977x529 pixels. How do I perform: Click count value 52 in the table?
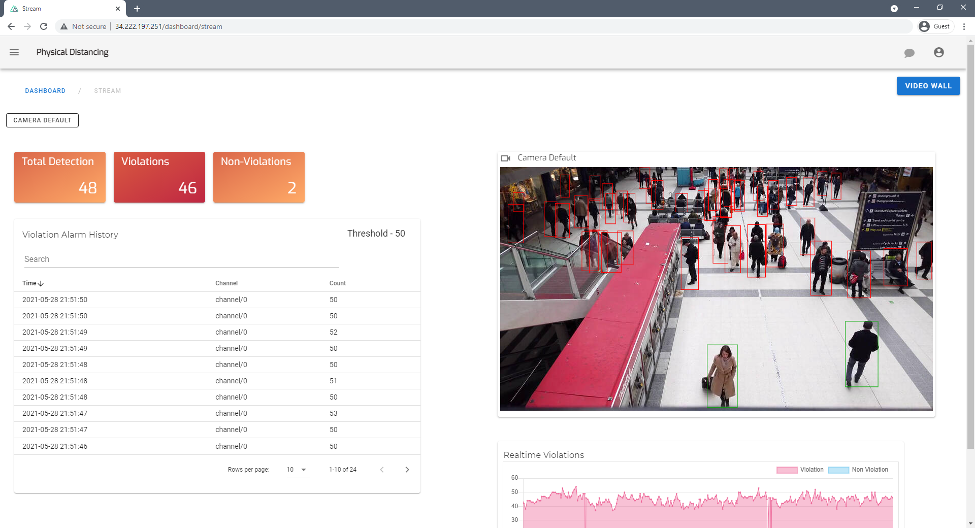pos(333,332)
